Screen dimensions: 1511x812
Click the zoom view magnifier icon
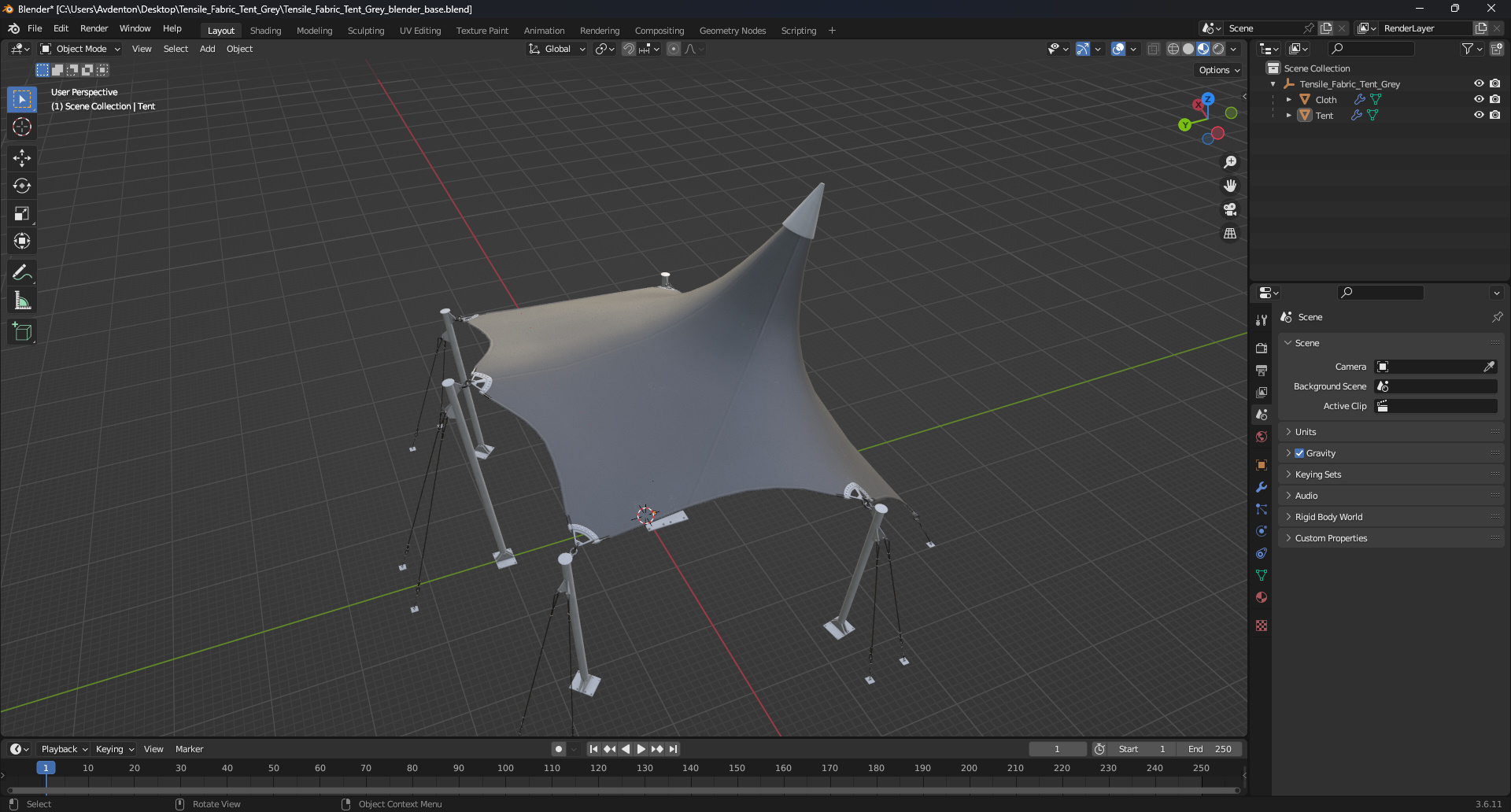1230,162
